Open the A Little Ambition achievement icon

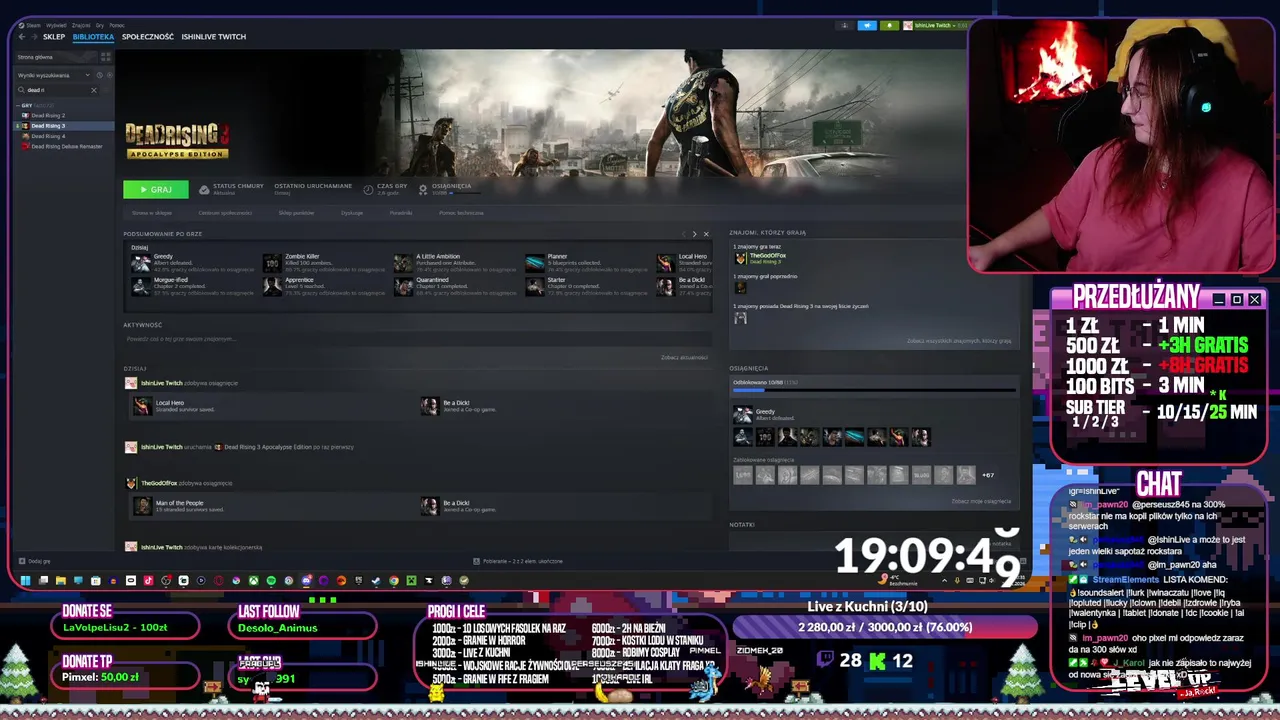[403, 263]
